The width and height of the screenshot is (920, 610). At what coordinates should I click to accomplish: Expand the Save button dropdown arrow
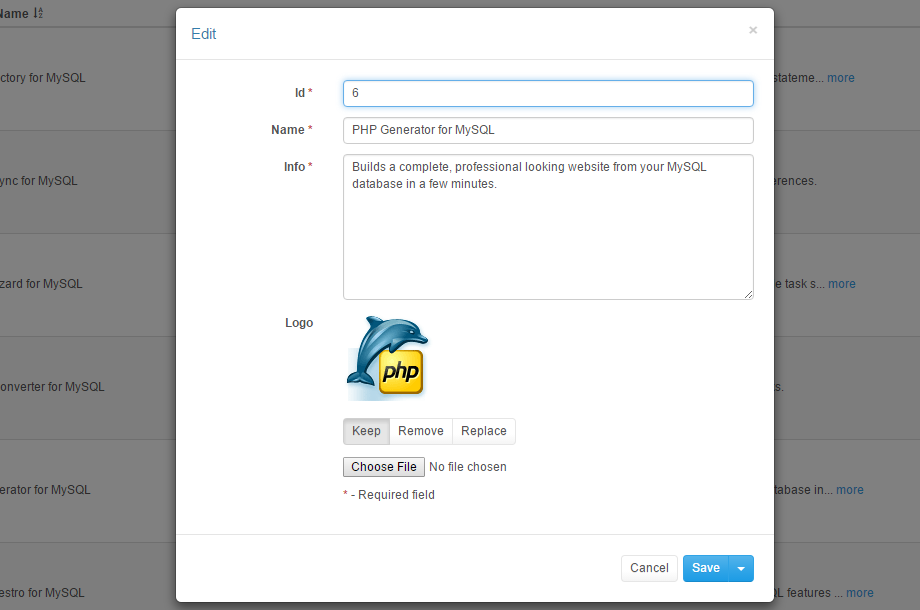pyautogui.click(x=741, y=568)
